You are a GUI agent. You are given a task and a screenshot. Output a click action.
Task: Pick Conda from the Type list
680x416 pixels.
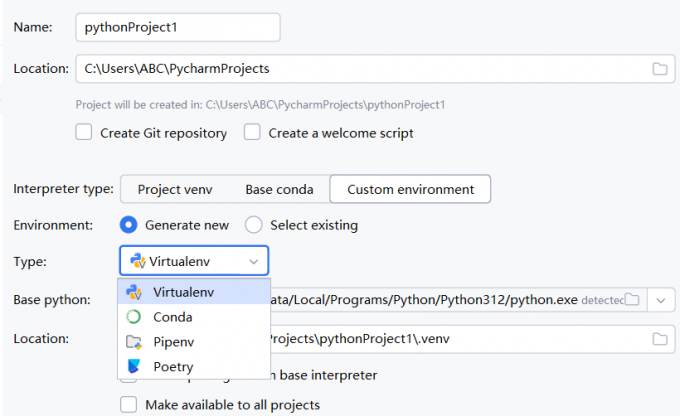point(194,317)
